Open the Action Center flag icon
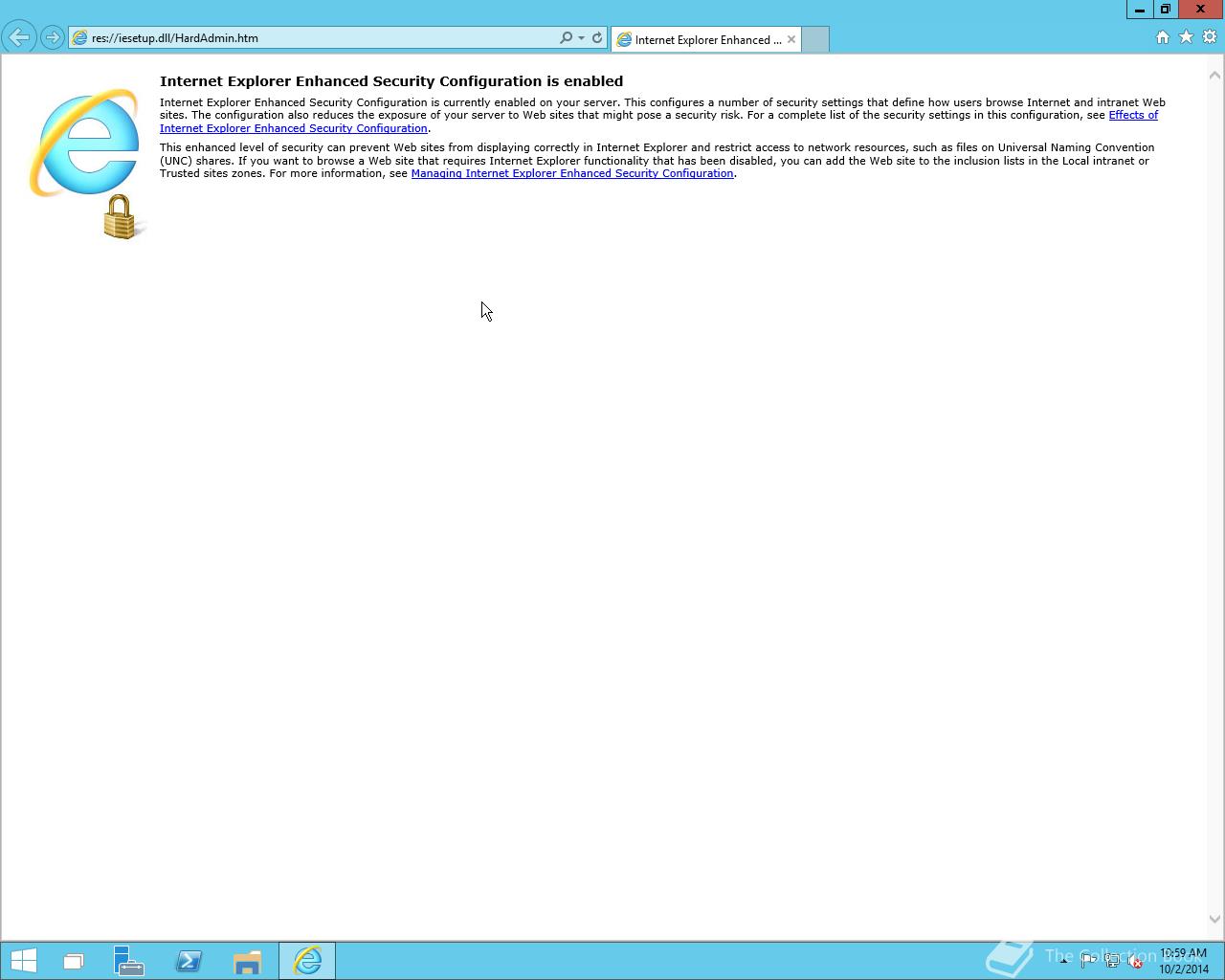Image resolution: width=1225 pixels, height=980 pixels. pos(1088,961)
